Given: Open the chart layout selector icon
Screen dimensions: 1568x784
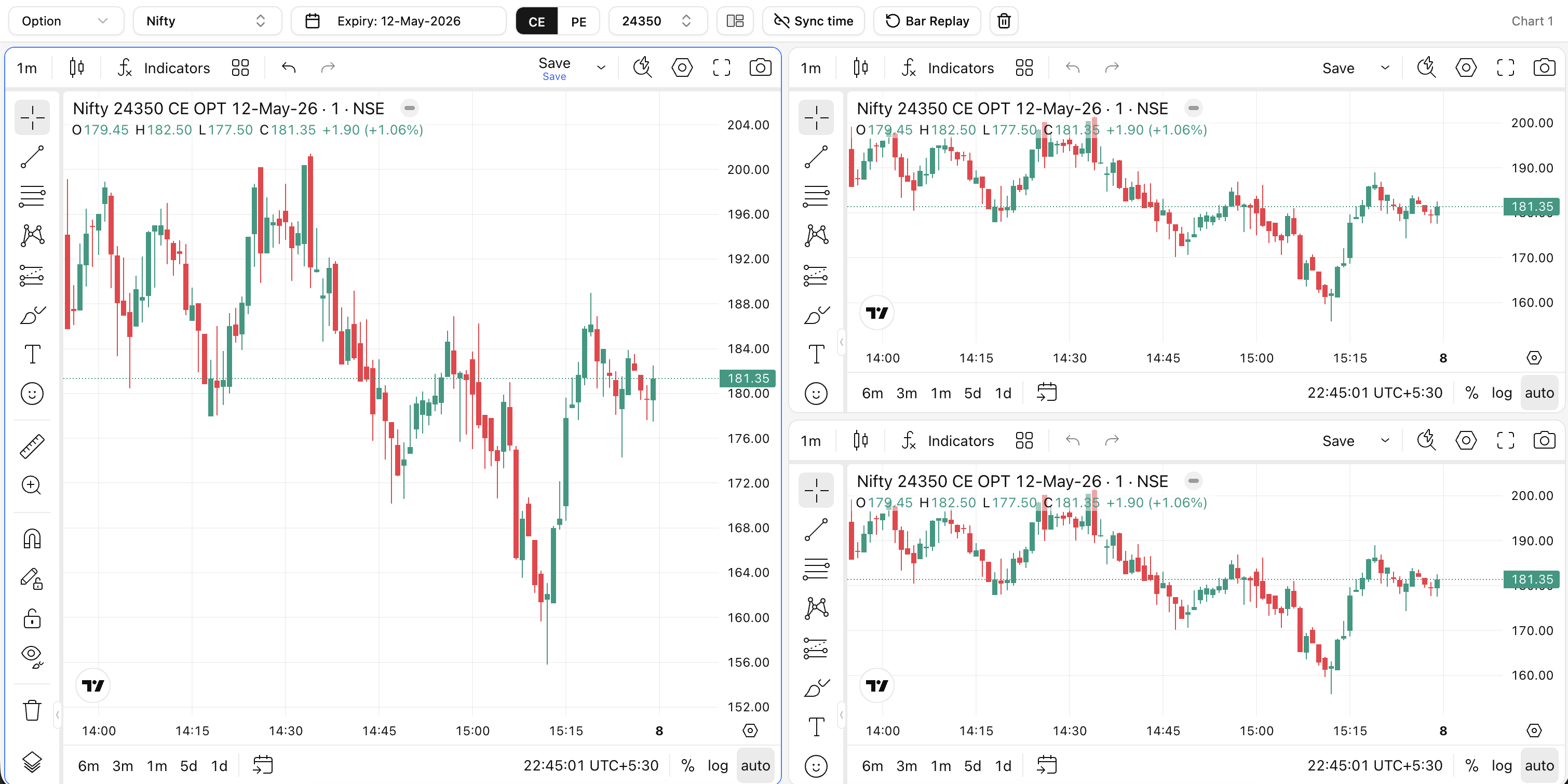Looking at the screenshot, I should tap(735, 21).
